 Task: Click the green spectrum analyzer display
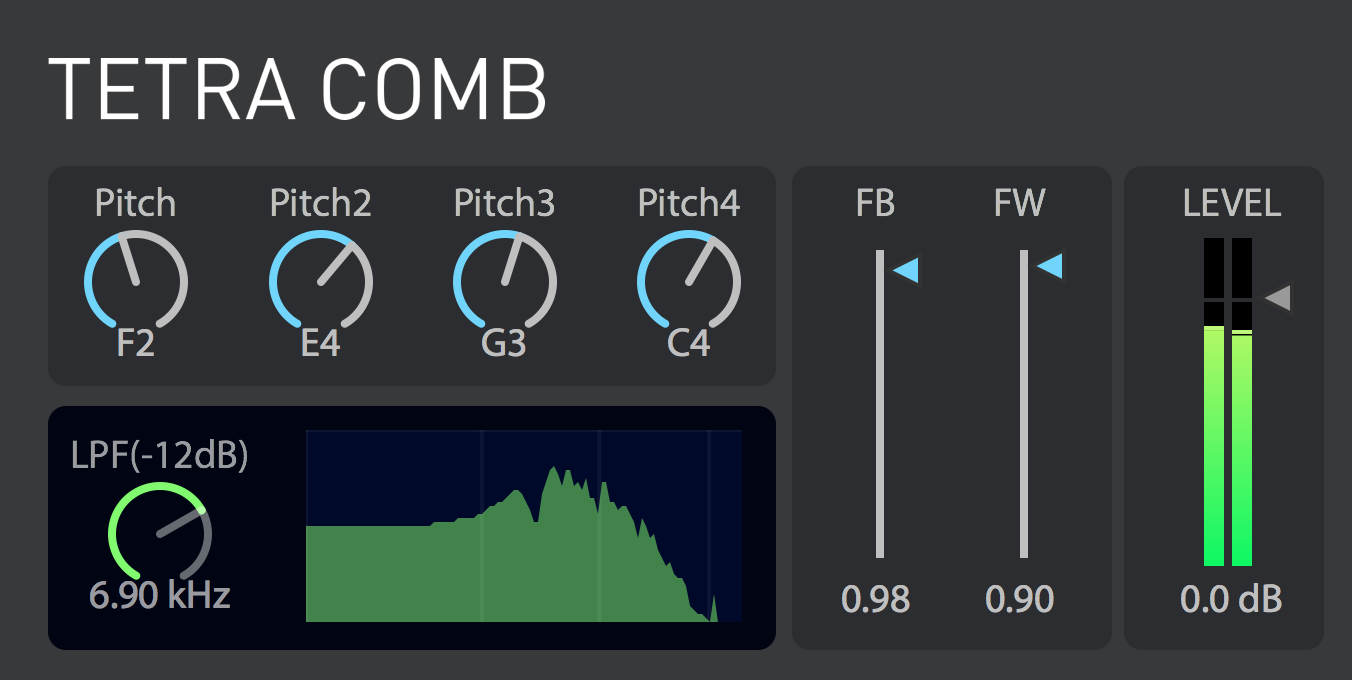click(524, 526)
